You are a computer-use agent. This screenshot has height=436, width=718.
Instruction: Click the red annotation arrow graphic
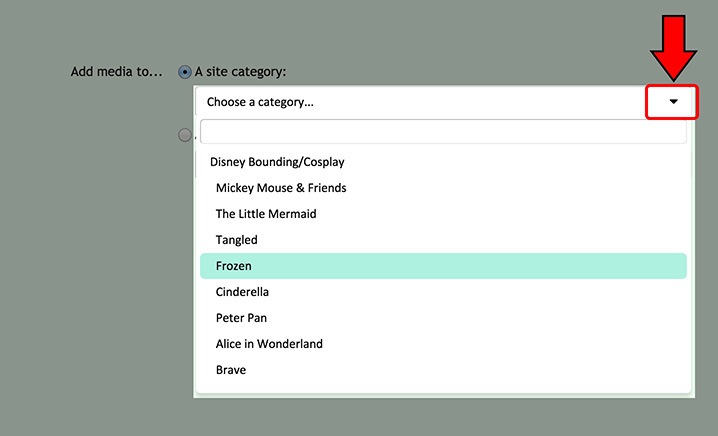673,48
